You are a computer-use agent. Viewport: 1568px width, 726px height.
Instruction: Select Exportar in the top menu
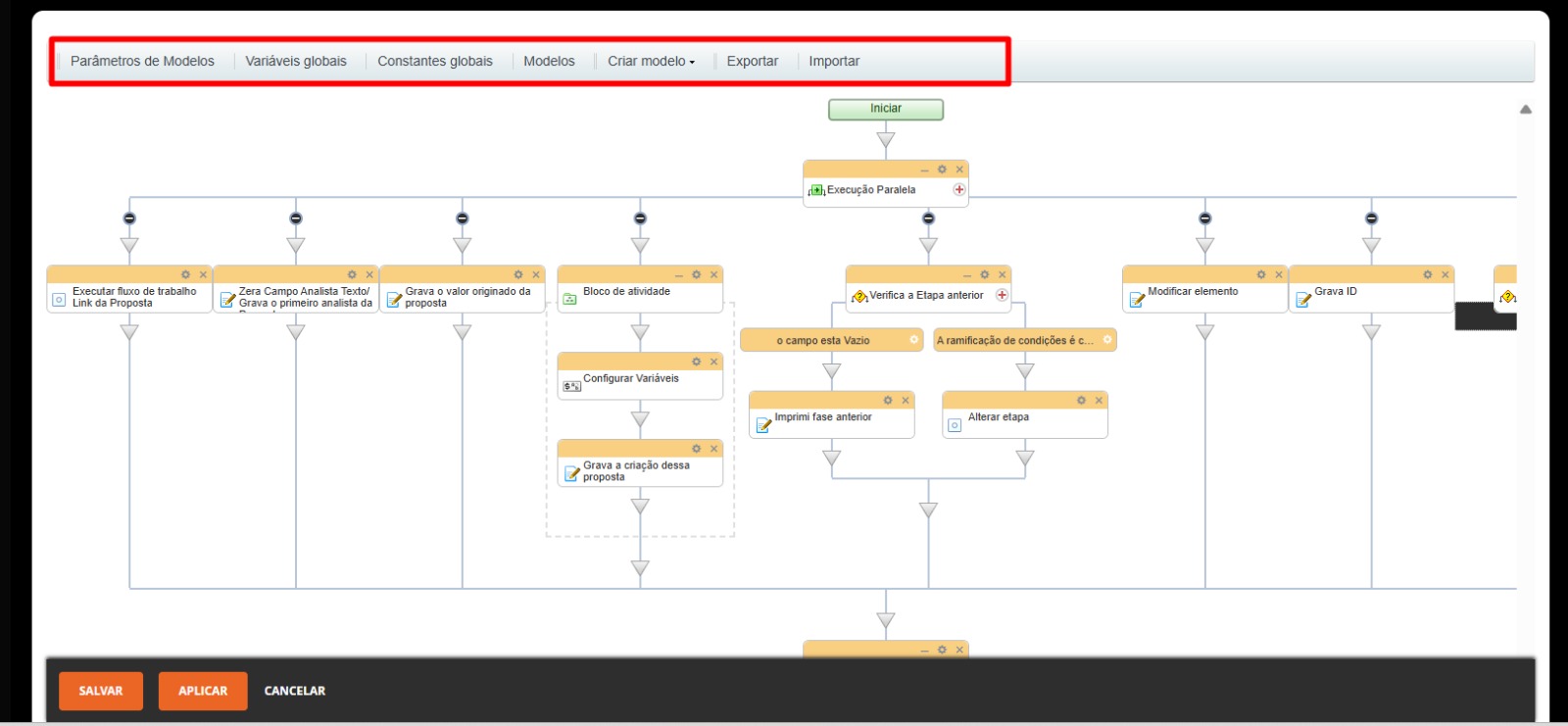(x=752, y=61)
